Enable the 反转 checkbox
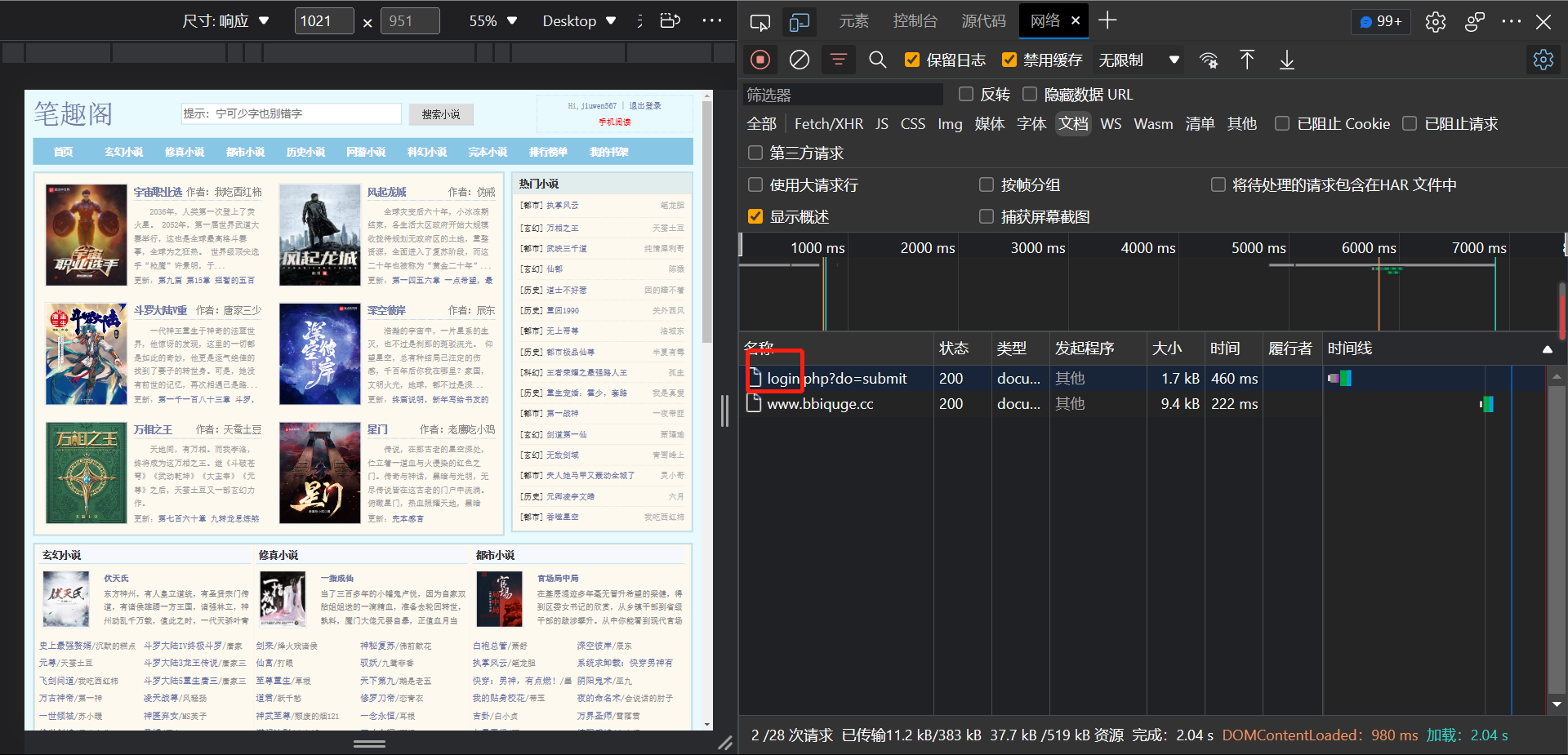The image size is (1568, 755). 966,94
